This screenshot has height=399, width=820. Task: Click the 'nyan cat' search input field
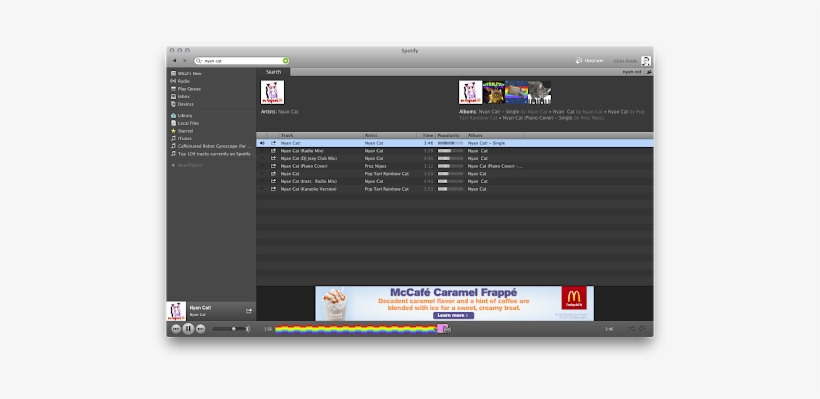click(242, 61)
